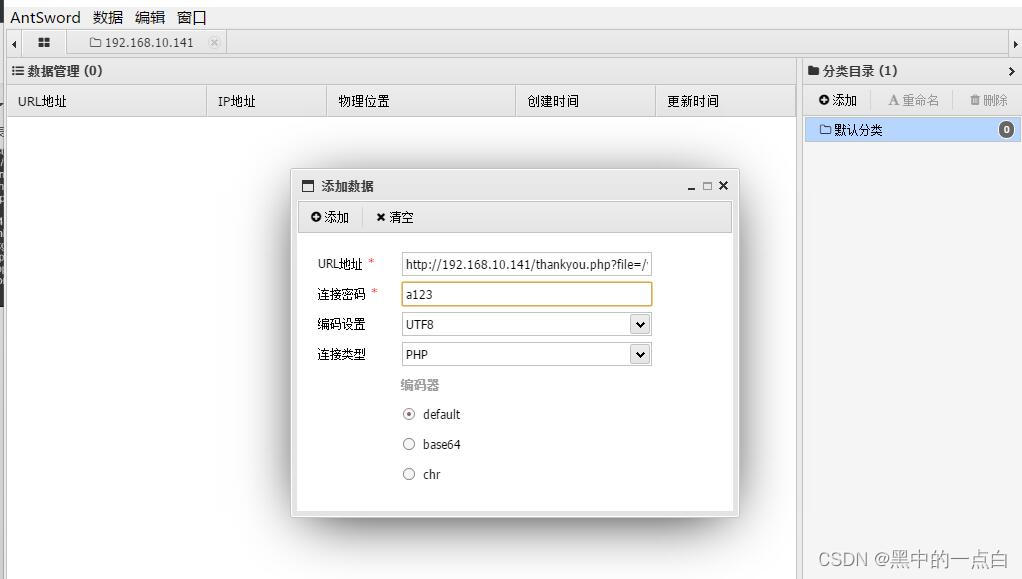1022x579 pixels.
Task: Open the 编辑 menu
Action: (150, 18)
